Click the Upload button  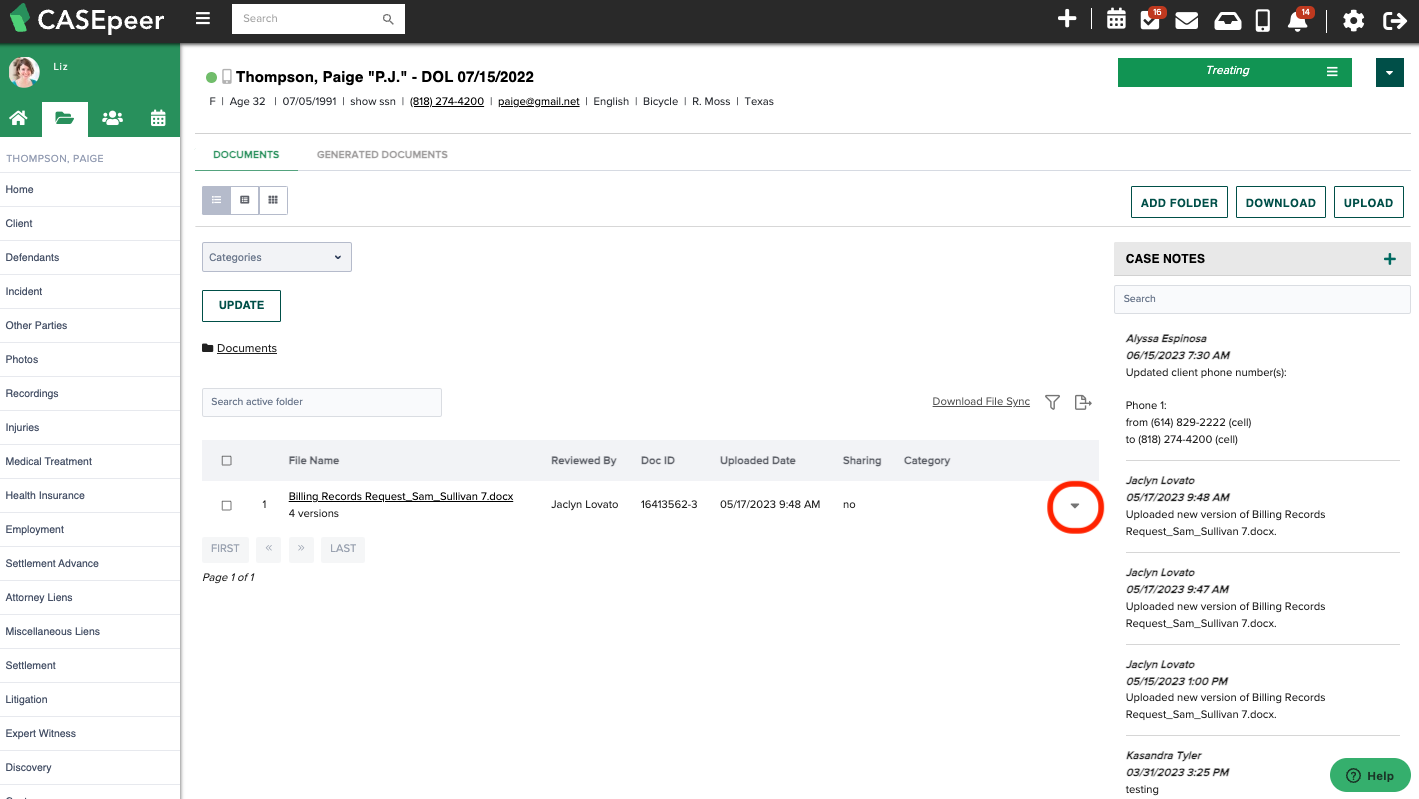pyautogui.click(x=1368, y=202)
